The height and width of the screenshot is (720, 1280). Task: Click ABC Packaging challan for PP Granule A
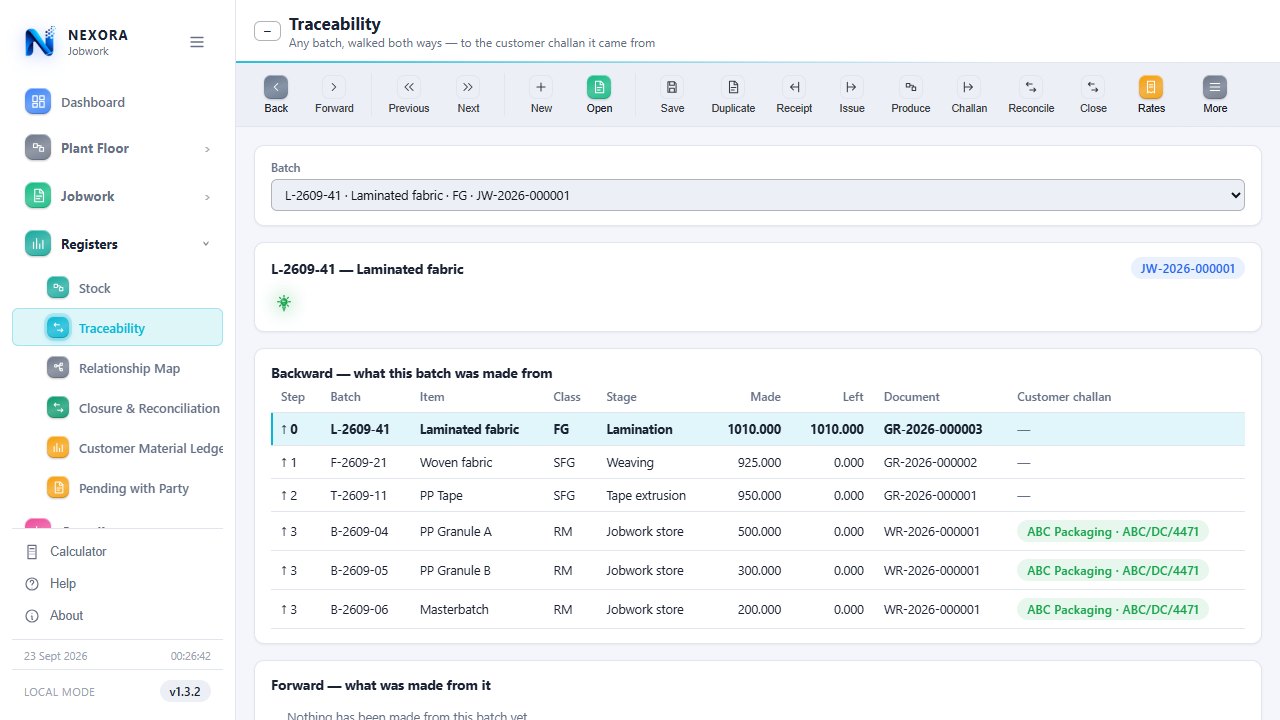[x=1112, y=531]
